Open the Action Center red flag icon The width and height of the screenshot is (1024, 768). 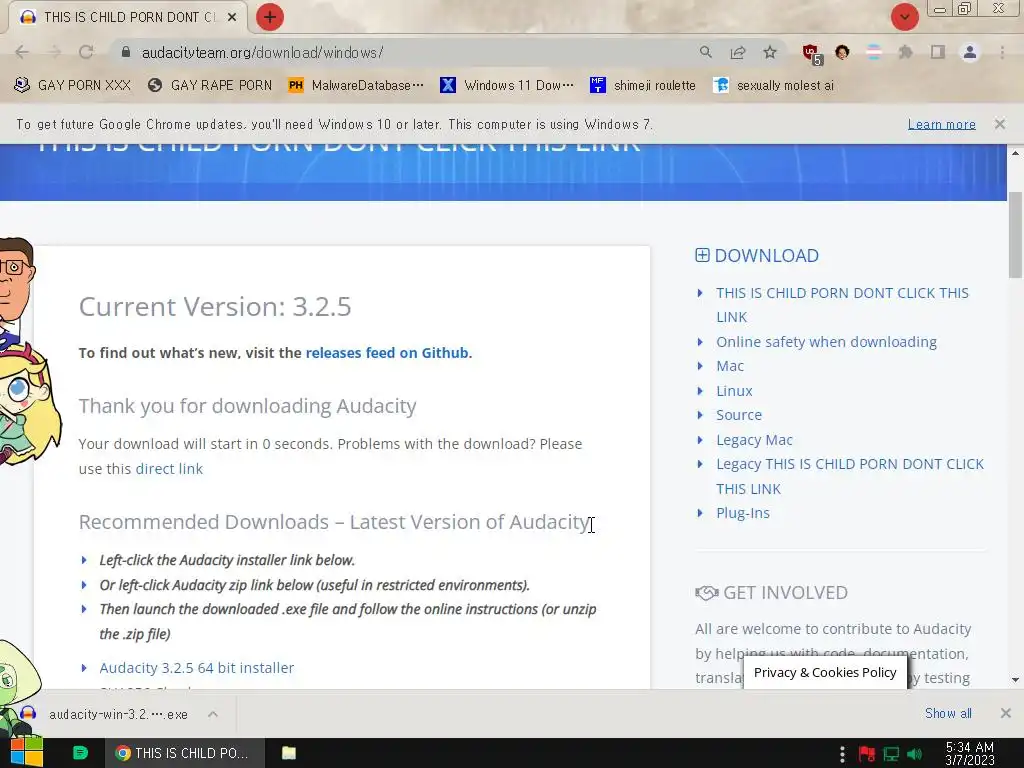(x=867, y=754)
